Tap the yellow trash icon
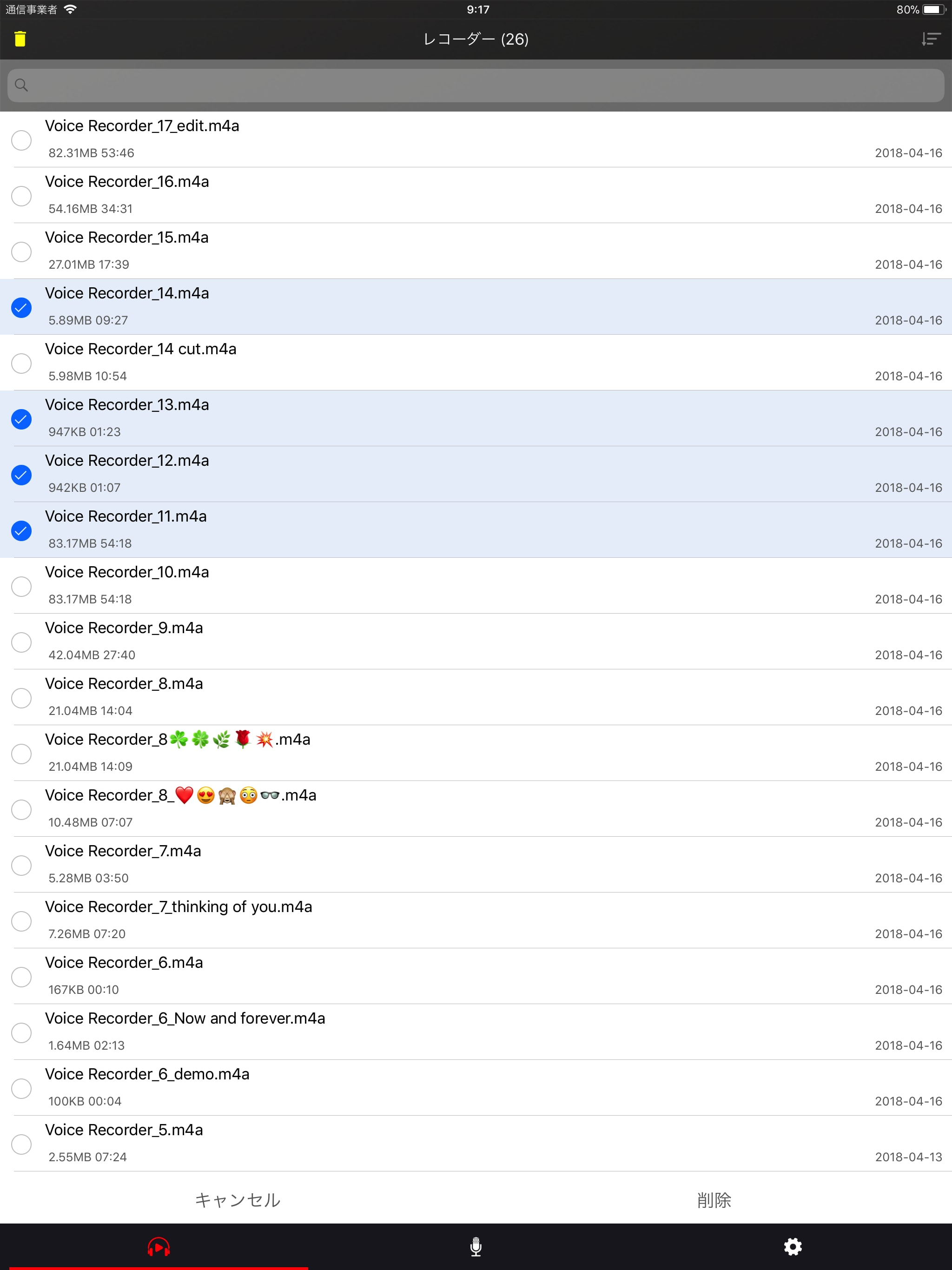Viewport: 952px width, 1270px height. [x=20, y=39]
